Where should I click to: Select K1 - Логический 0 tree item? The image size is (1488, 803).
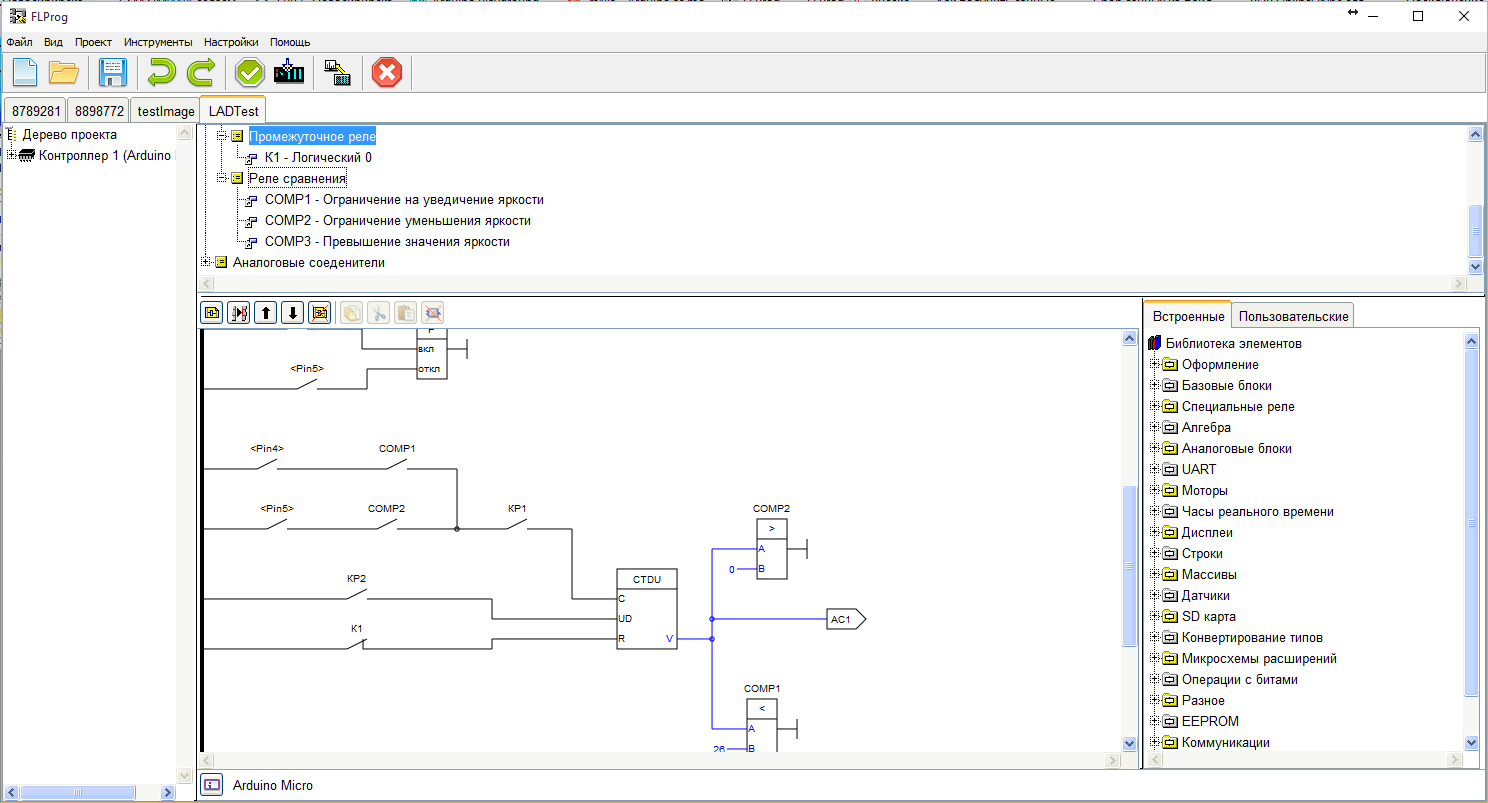(318, 157)
